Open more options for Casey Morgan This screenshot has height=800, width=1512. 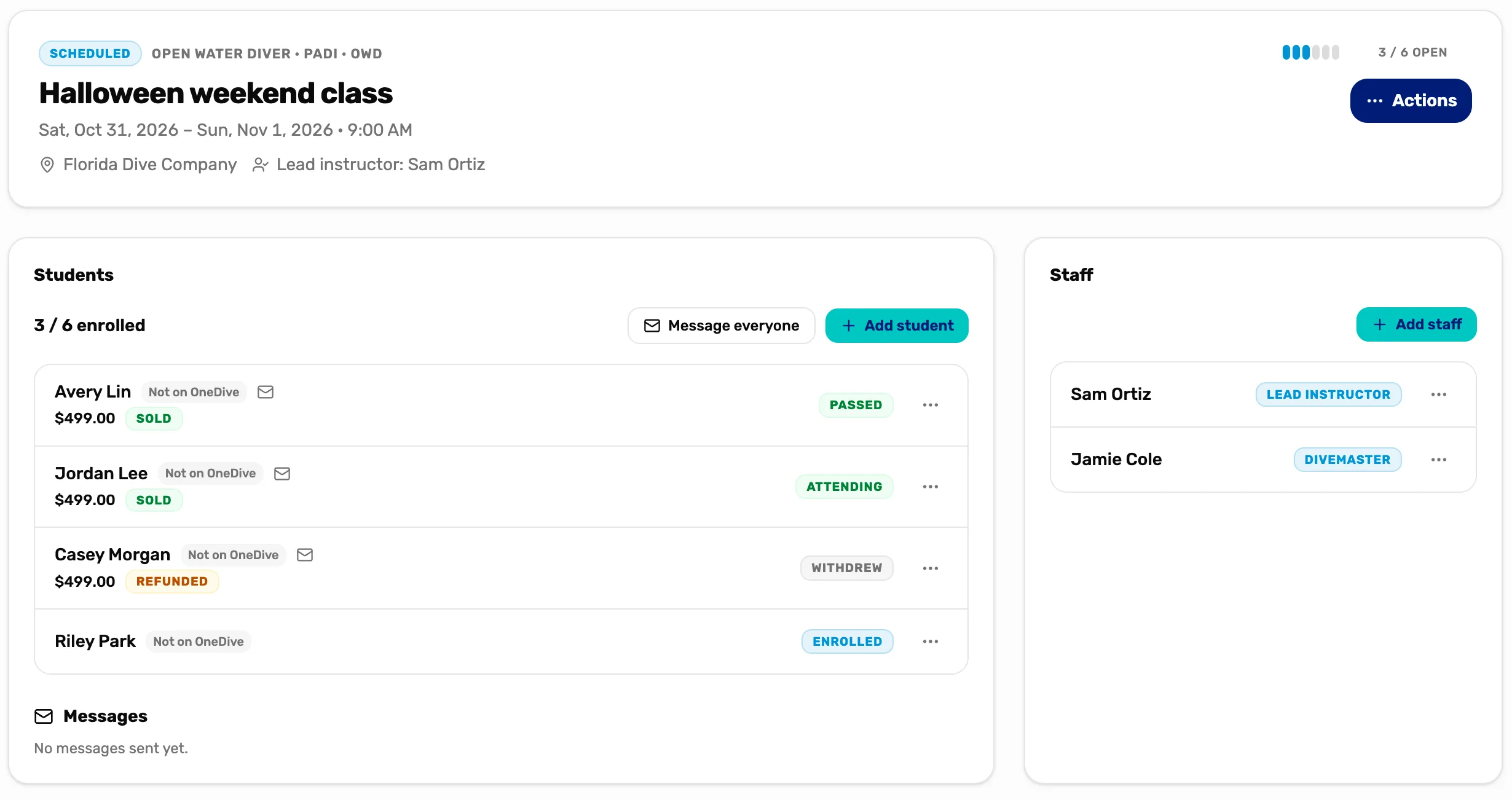pyautogui.click(x=931, y=568)
